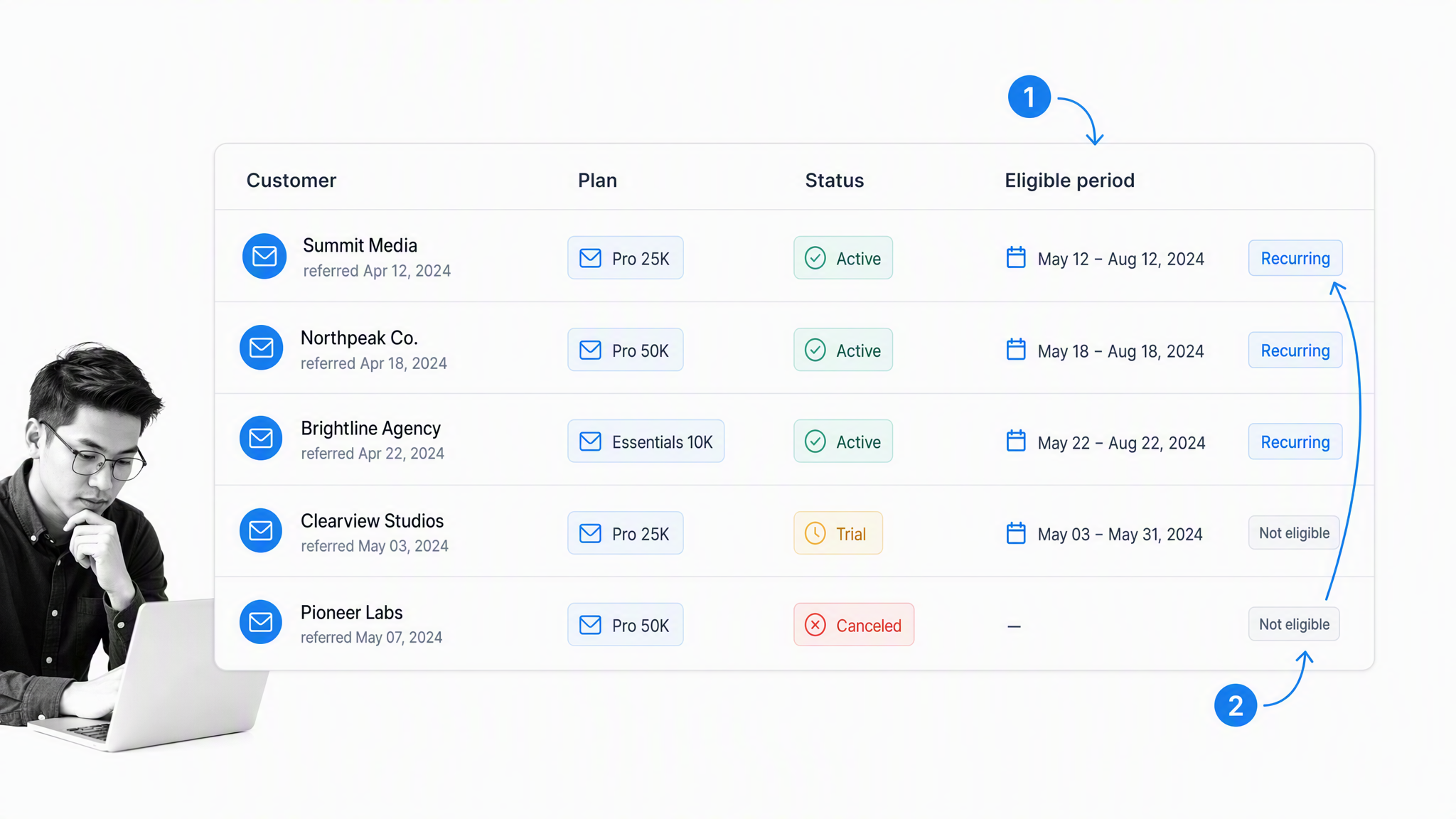
Task: Click the 'referred Apr 18, 2024' text
Action: click(373, 363)
